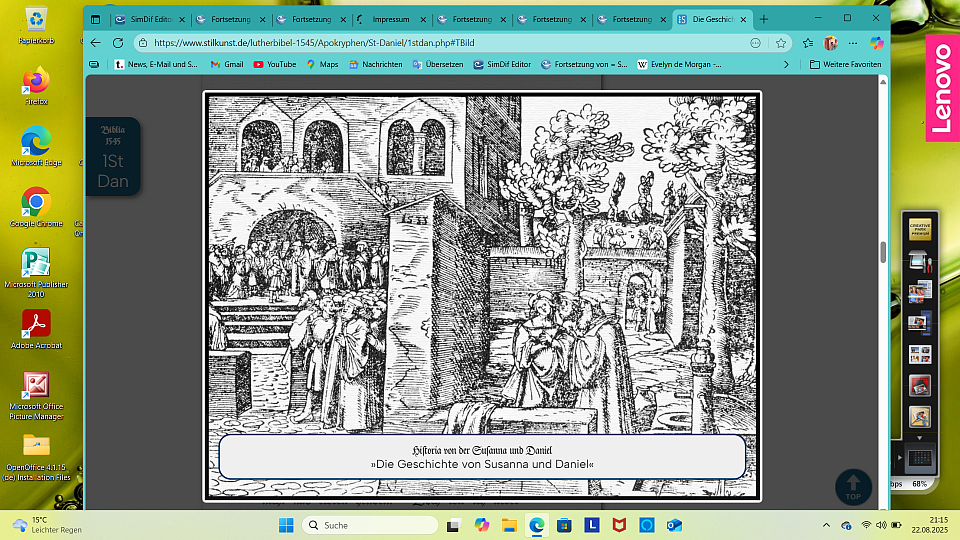Viewport: 960px width, 540px height.
Task: Open the Windows Start menu
Action: click(286, 525)
